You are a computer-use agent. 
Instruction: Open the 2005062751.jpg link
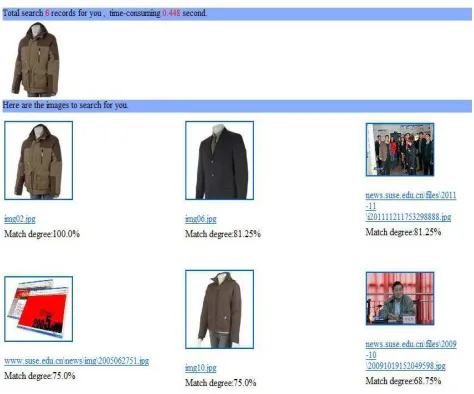pos(77,361)
